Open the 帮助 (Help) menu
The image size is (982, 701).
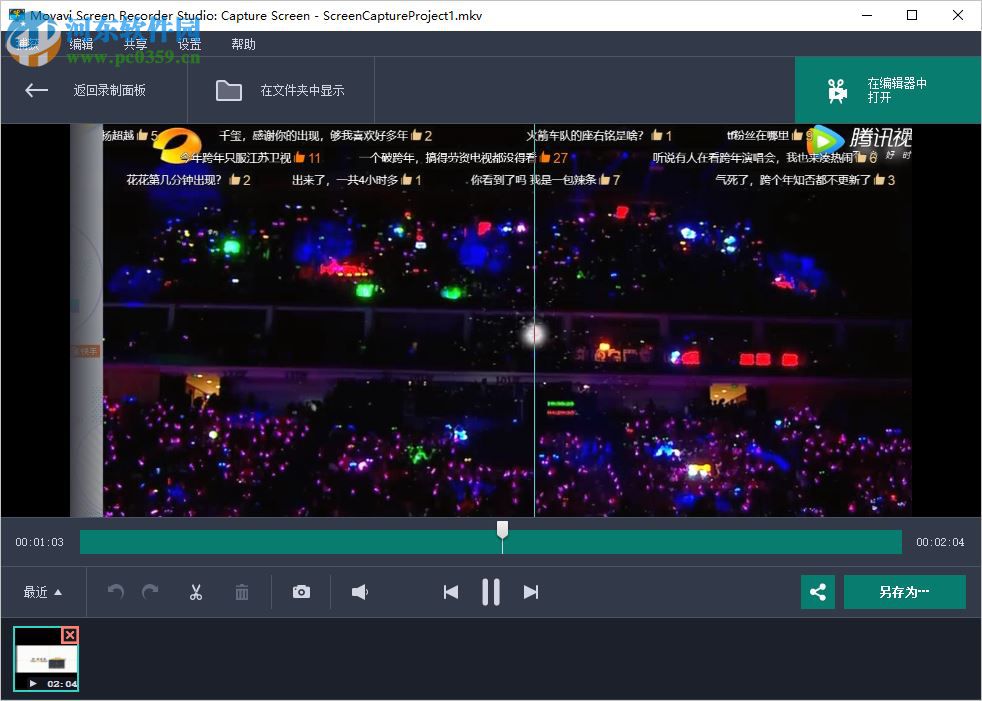(x=243, y=43)
